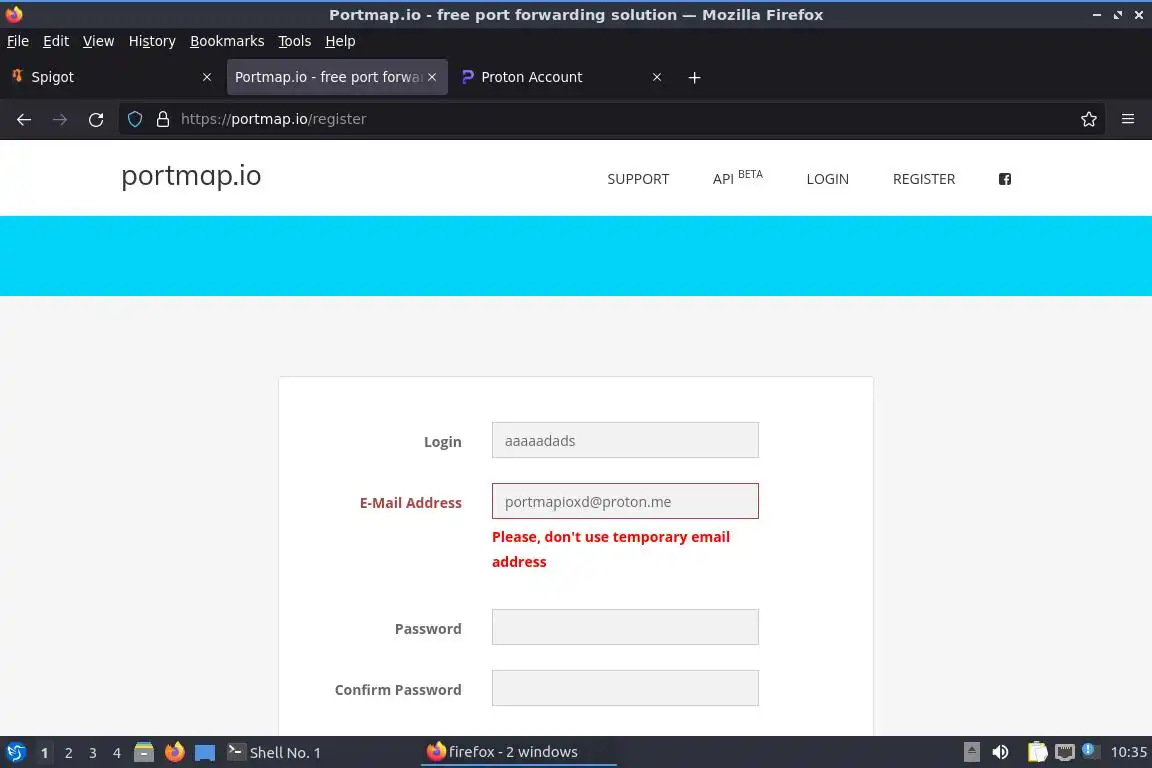Viewport: 1152px width, 768px height.
Task: Open the REGISTER link in header
Action: 924,179
